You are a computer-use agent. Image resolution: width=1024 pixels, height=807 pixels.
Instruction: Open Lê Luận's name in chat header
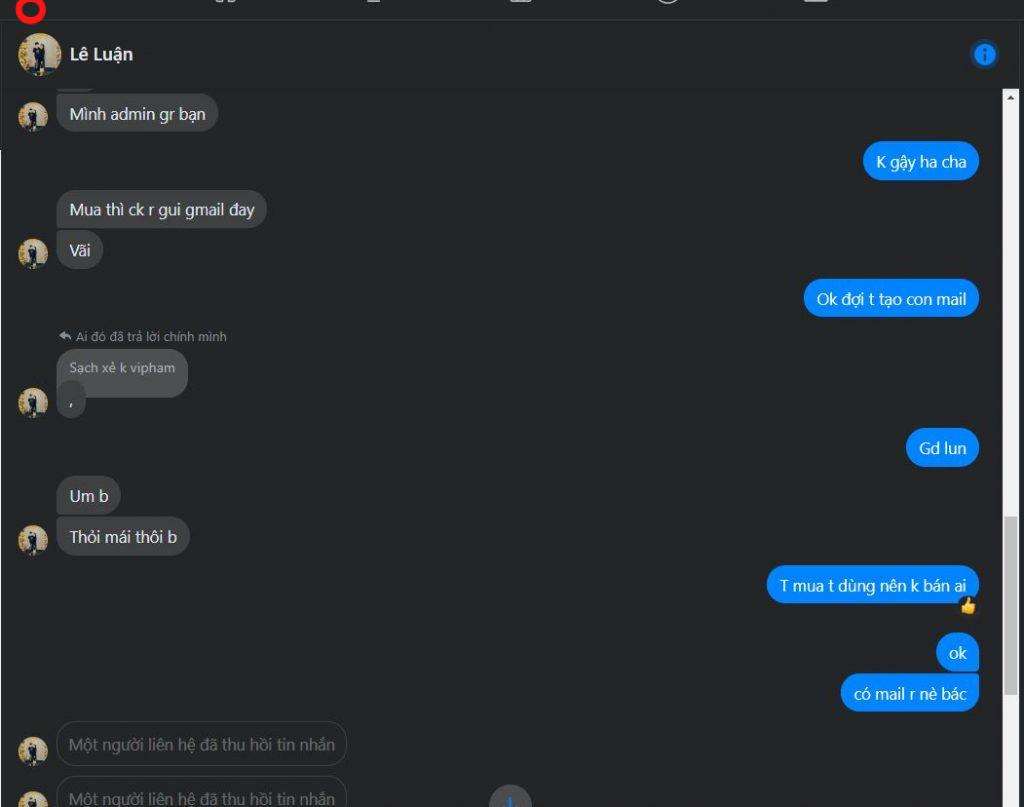(x=101, y=54)
